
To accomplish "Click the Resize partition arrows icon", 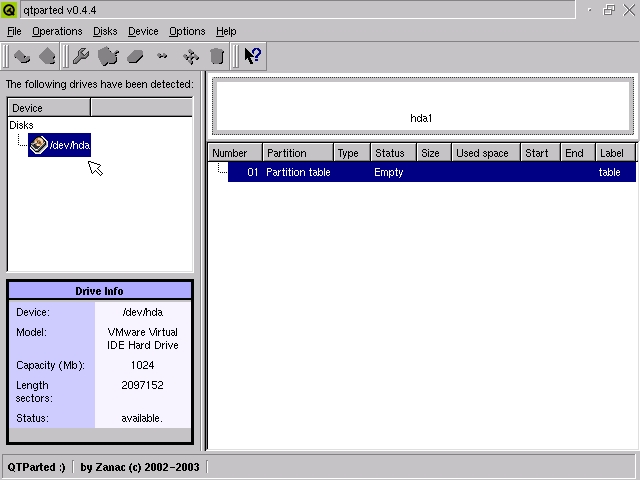I will point(162,56).
